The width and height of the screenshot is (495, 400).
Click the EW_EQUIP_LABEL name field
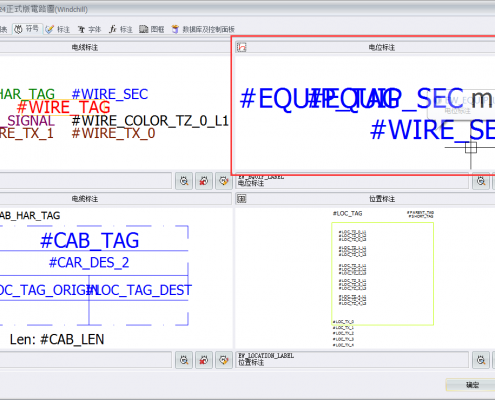pyautogui.click(x=352, y=181)
